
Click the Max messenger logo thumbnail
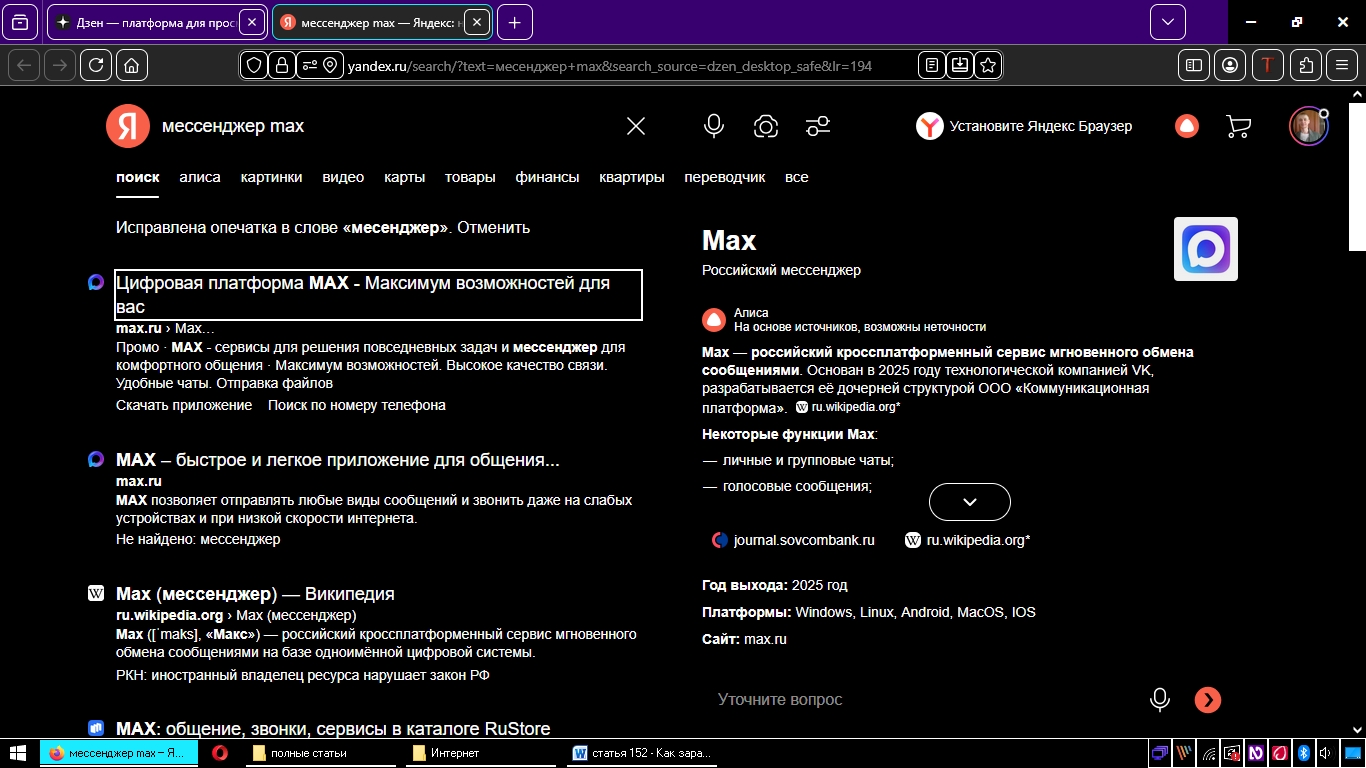(1205, 249)
